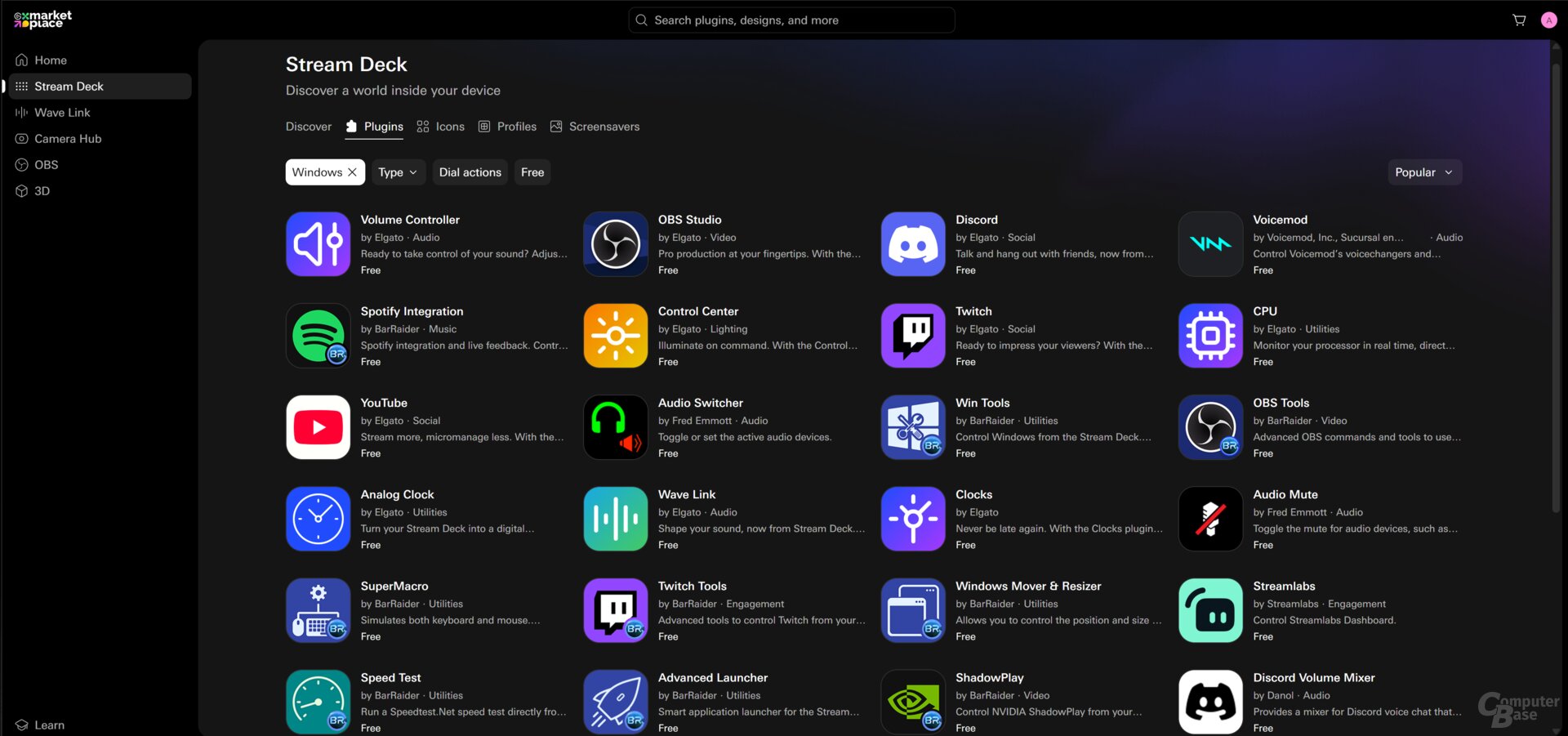Open the Type filter dropdown
Viewport: 1568px width, 736px height.
pos(398,172)
